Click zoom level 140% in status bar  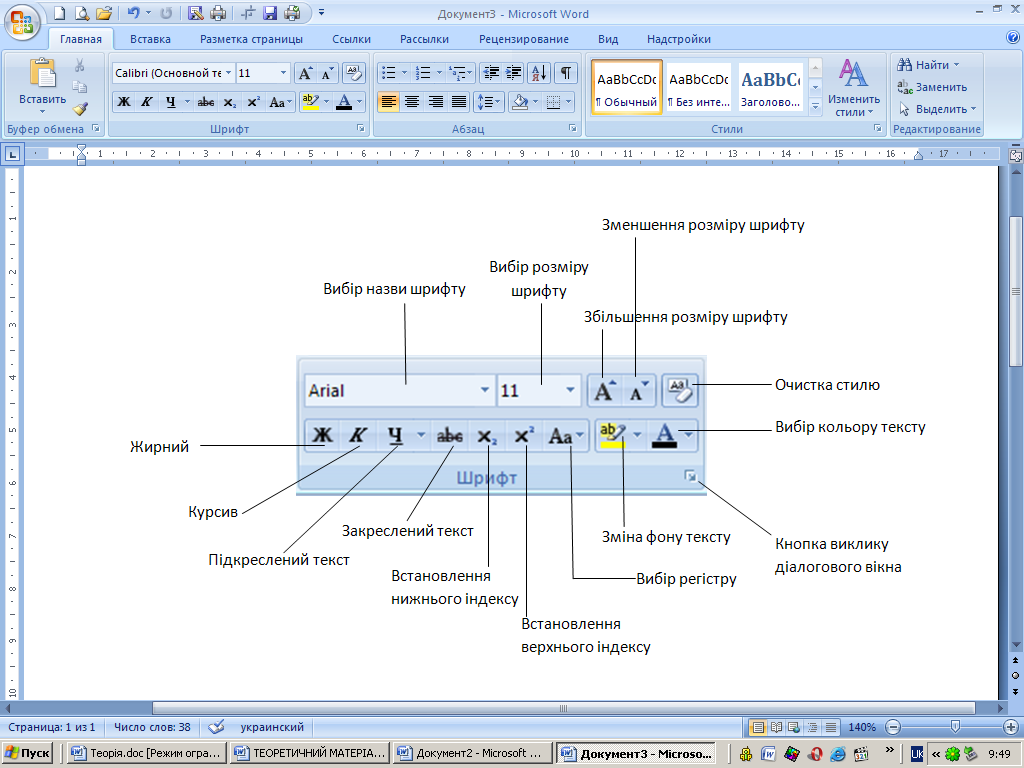point(862,727)
